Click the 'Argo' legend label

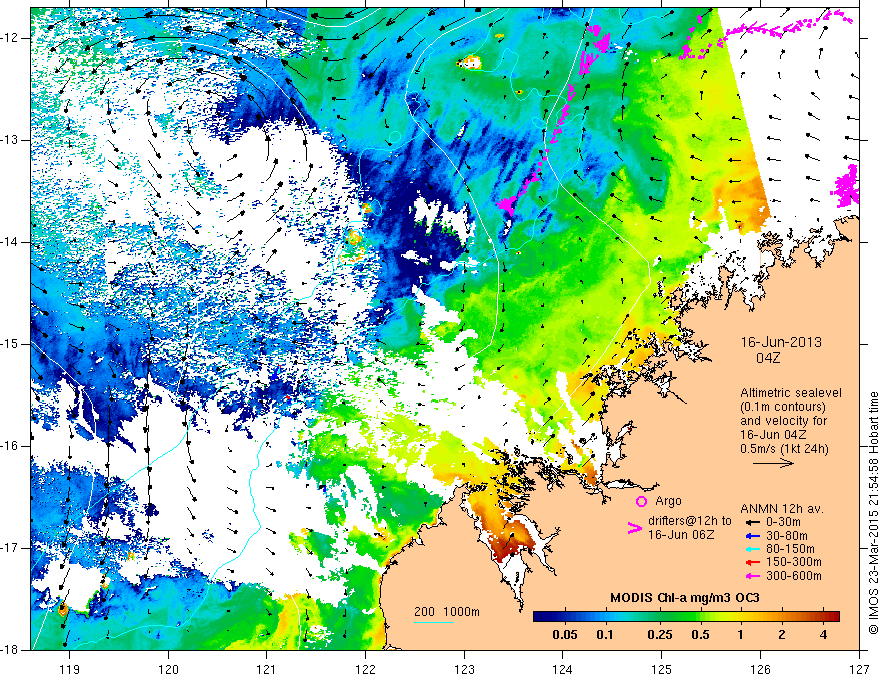pos(668,501)
